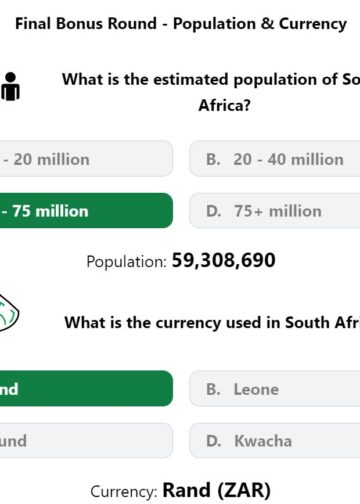Click the Final Bonus Round heading

pyautogui.click(x=181, y=24)
